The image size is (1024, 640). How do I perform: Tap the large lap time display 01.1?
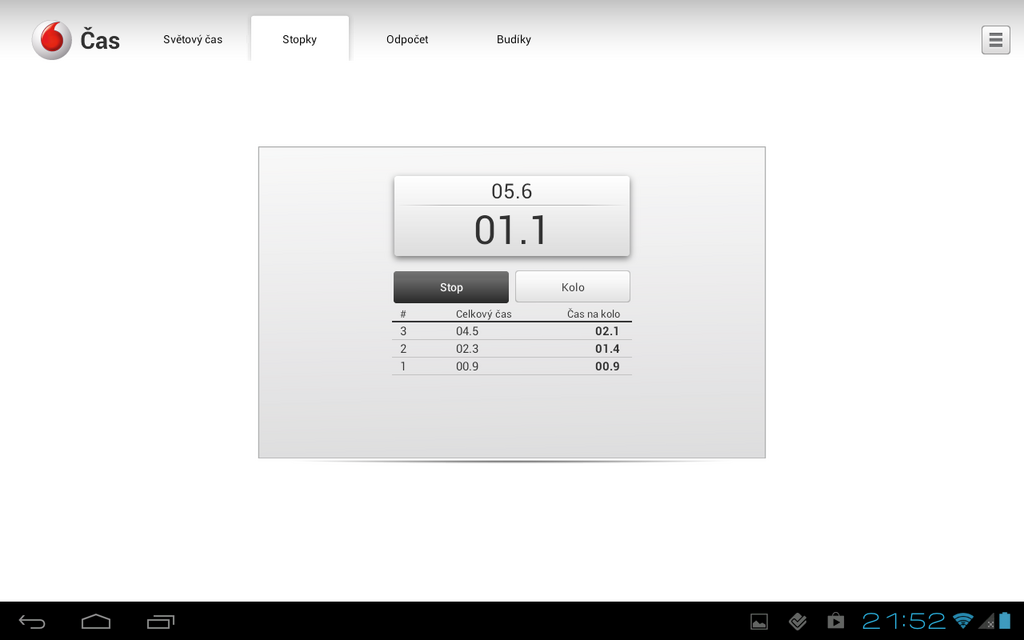click(x=511, y=230)
